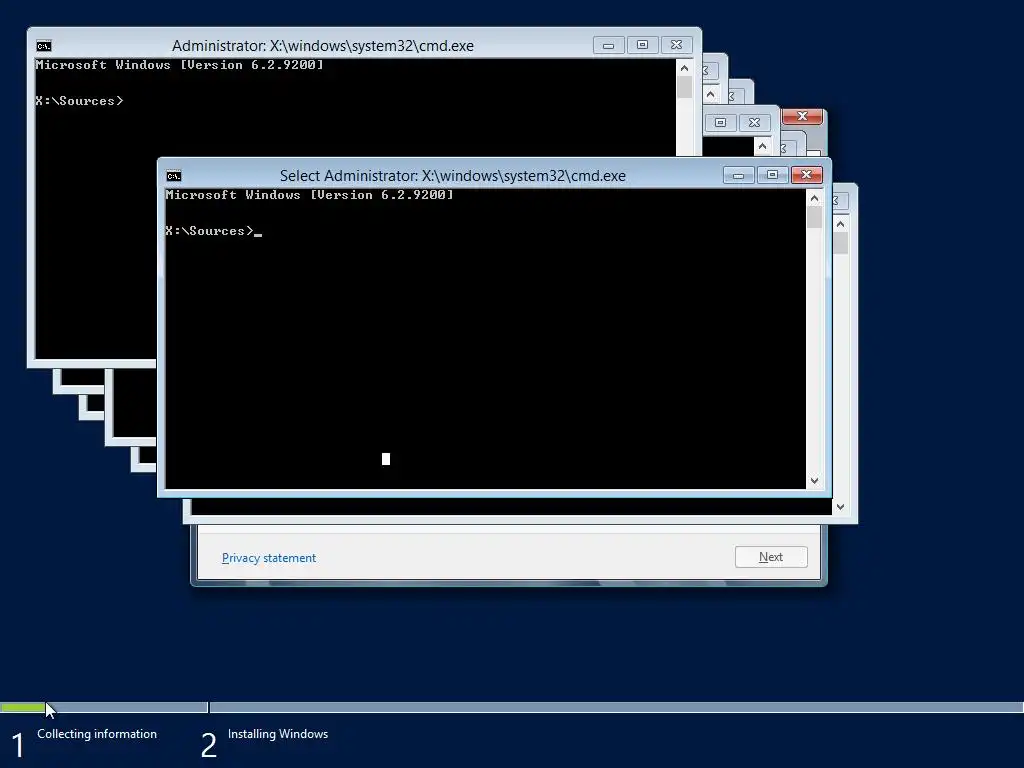Click the scroll-down arrow in the Select Administrator window
This screenshot has height=768, width=1024.
[814, 481]
